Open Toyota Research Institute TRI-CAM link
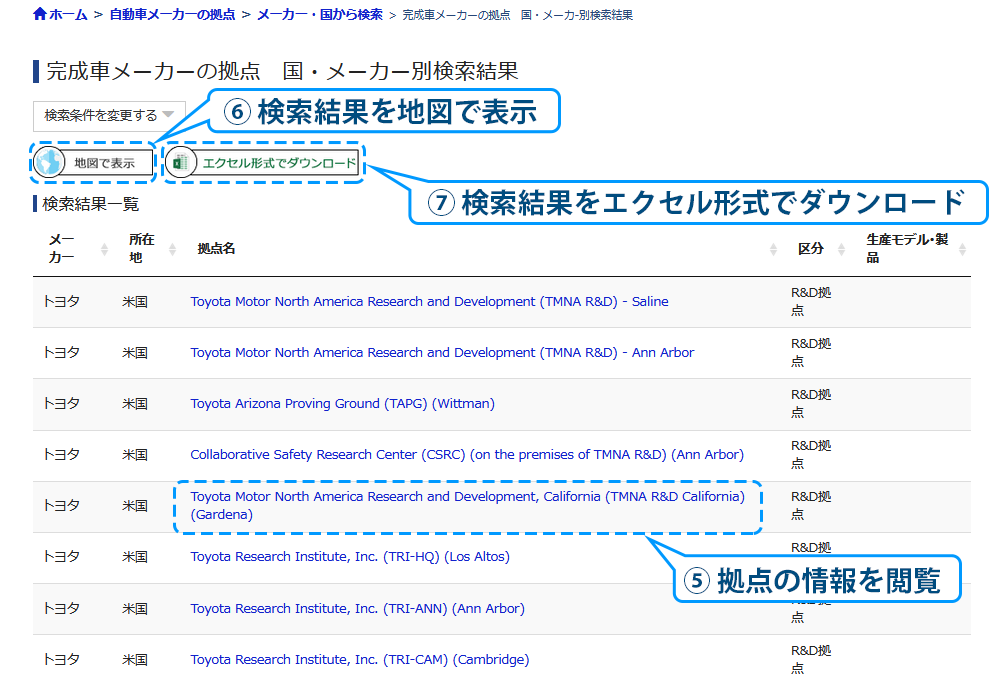The height and width of the screenshot is (684, 1000). (x=360, y=660)
